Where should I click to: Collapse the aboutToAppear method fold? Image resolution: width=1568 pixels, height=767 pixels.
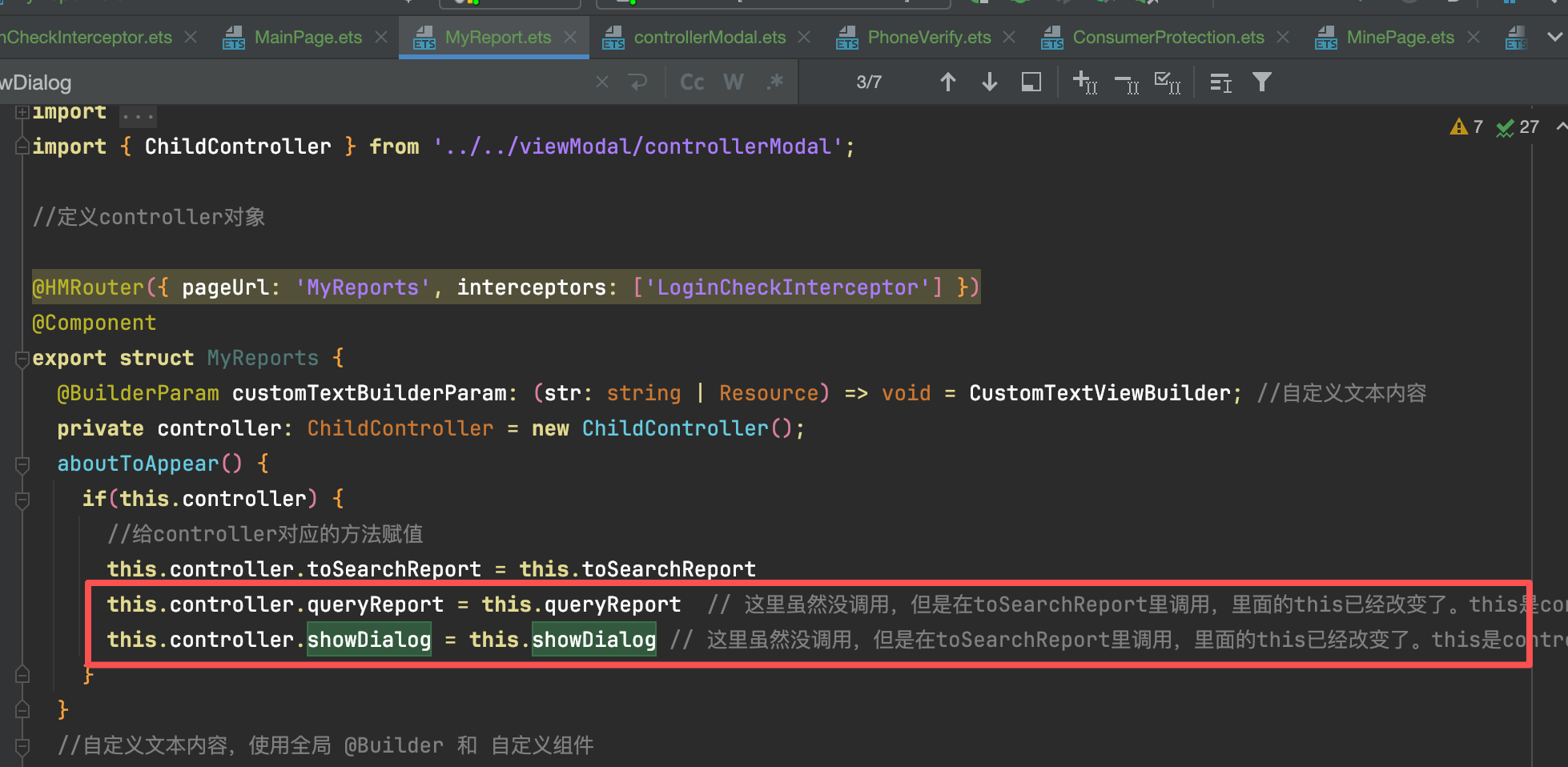(x=22, y=464)
